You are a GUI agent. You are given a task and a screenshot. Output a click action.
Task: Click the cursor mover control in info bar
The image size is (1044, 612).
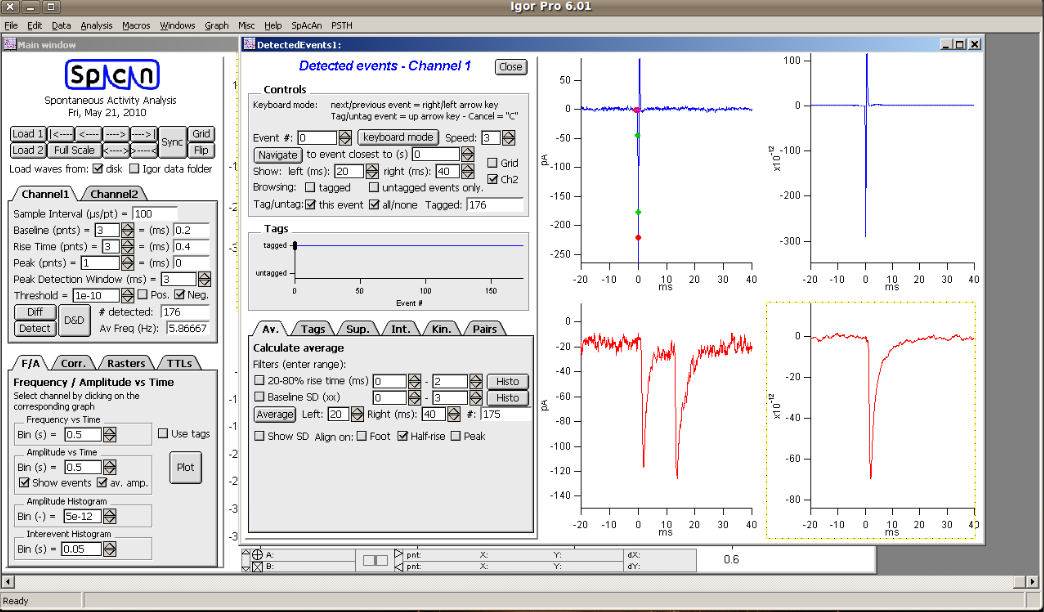tap(376, 561)
